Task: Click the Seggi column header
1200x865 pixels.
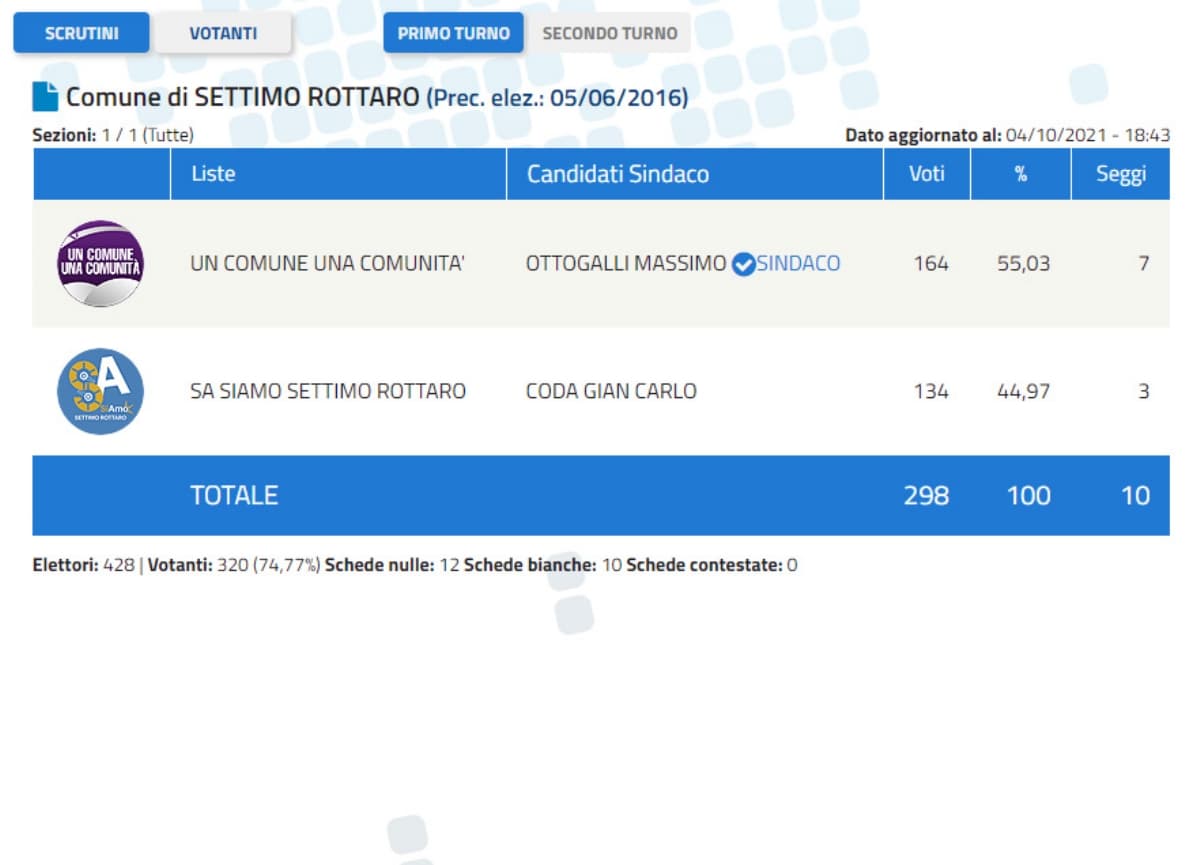Action: tap(1120, 174)
